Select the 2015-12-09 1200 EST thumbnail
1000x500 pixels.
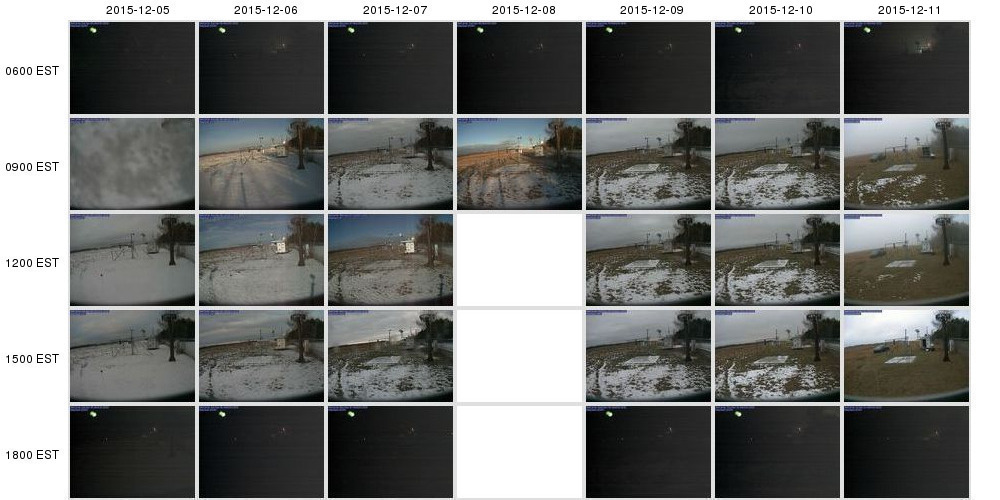(648, 260)
